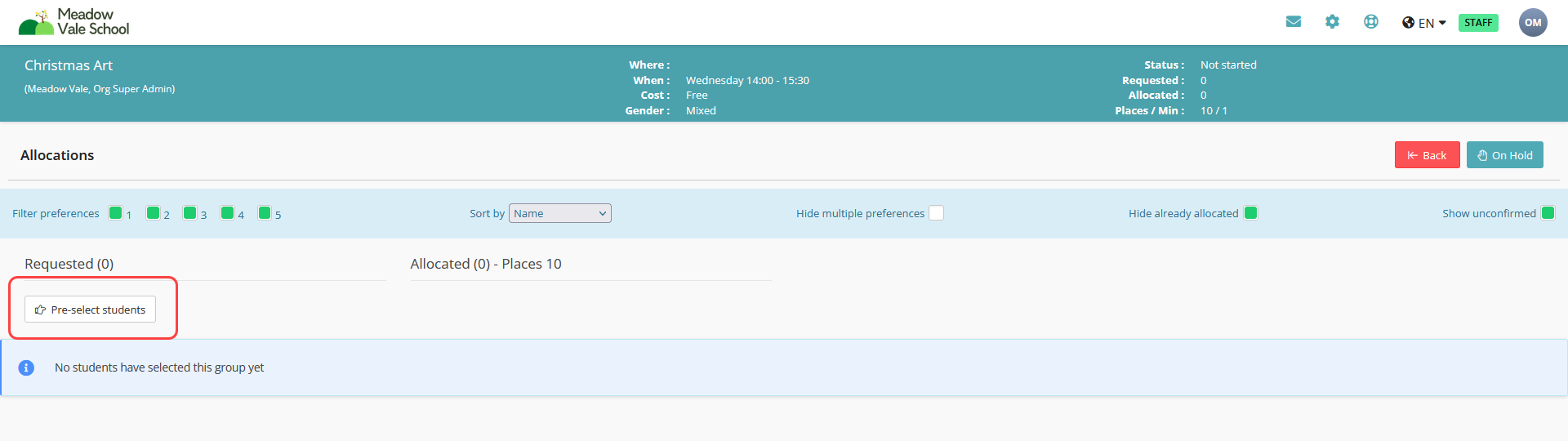Disable Show unconfirmed checkbox

click(x=1548, y=213)
